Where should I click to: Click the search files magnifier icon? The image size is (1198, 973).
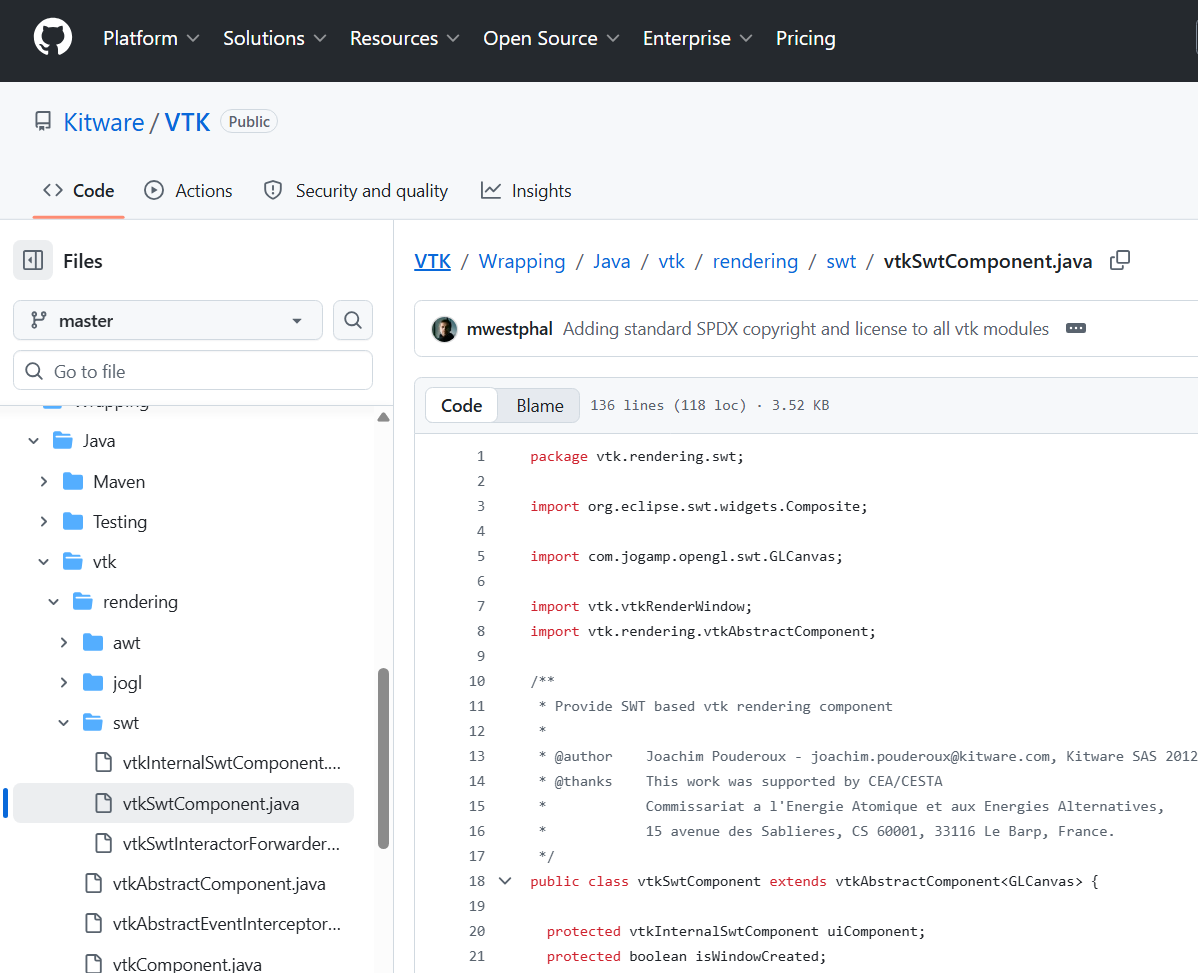coord(352,320)
